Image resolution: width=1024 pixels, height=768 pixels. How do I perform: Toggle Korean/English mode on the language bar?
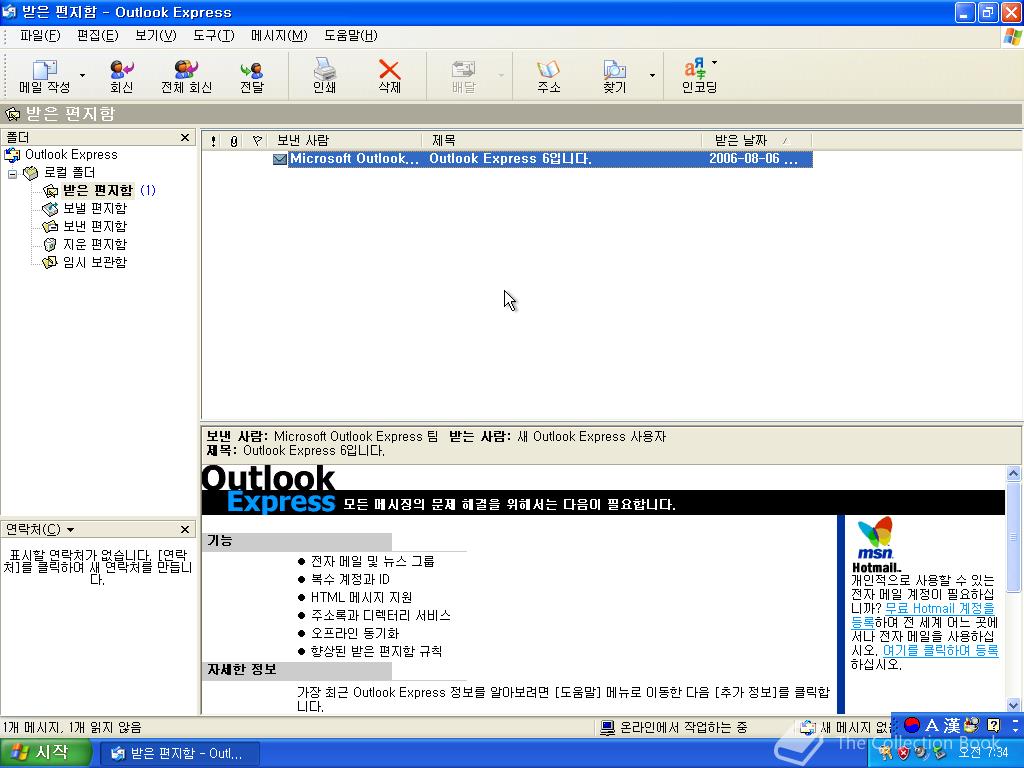click(x=932, y=725)
